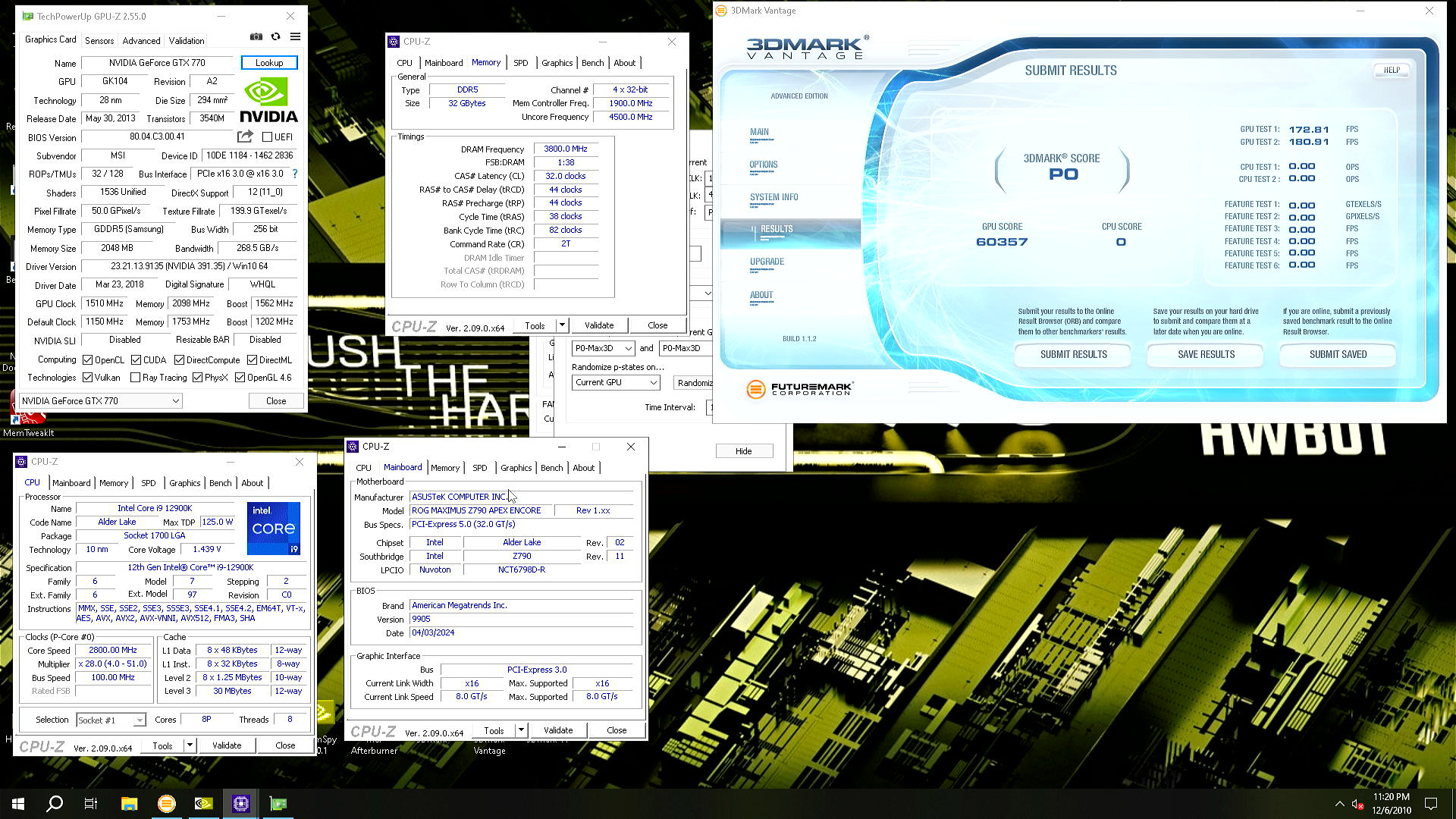Image resolution: width=1456 pixels, height=819 pixels.
Task: Toggle the PhysX checkbox
Action: tap(197, 378)
